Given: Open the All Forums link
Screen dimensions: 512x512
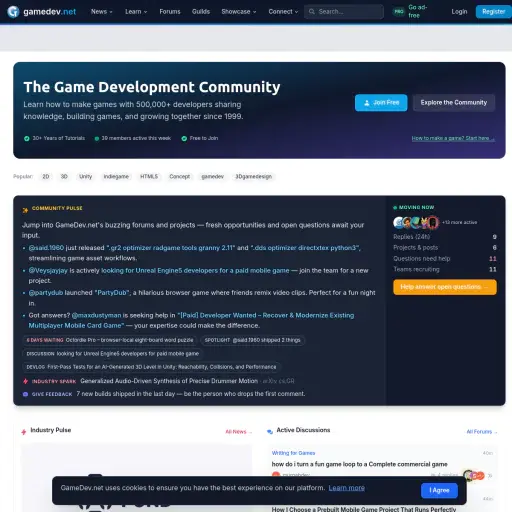Looking at the screenshot, I should (x=482, y=432).
